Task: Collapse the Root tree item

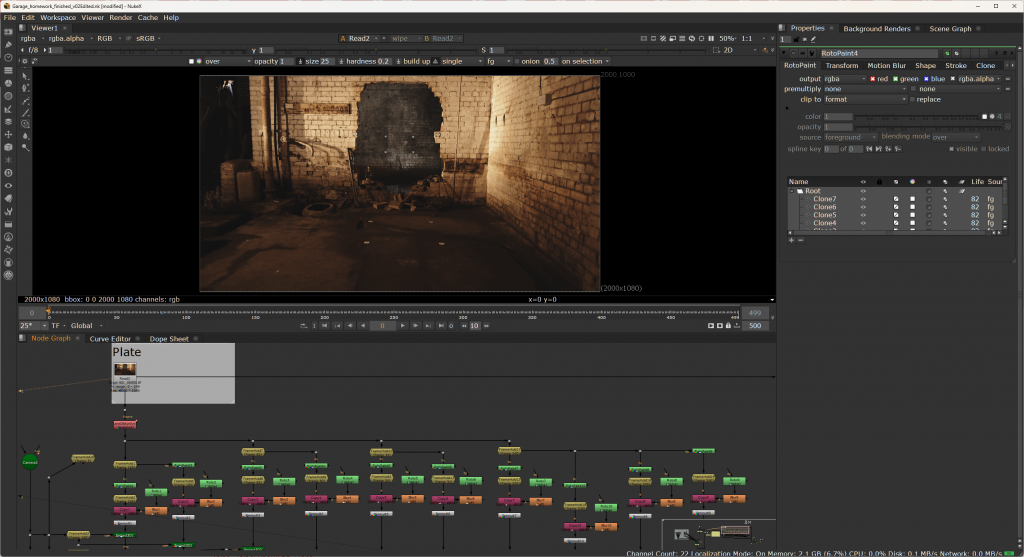Action: coord(792,191)
